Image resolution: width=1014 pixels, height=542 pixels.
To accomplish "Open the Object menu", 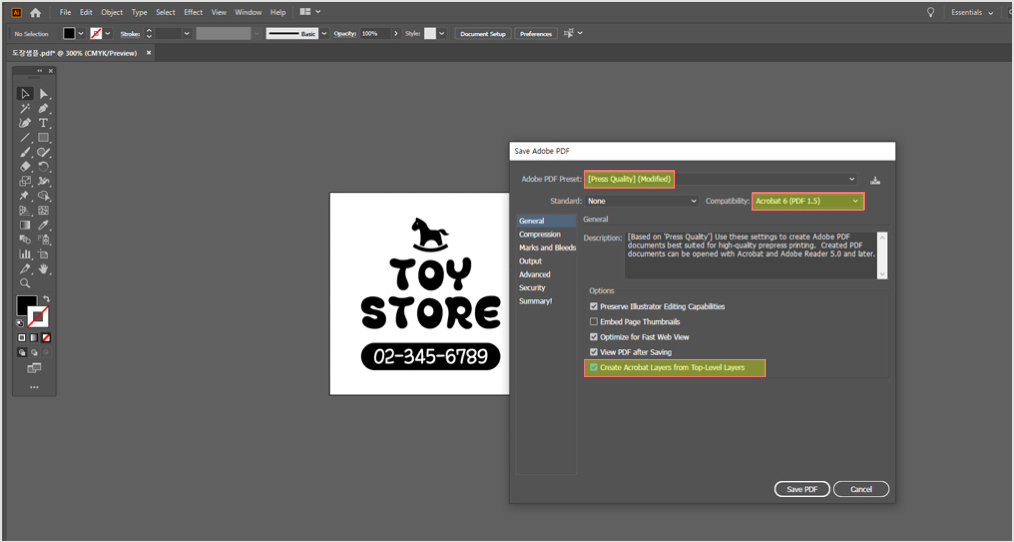I will coord(112,12).
